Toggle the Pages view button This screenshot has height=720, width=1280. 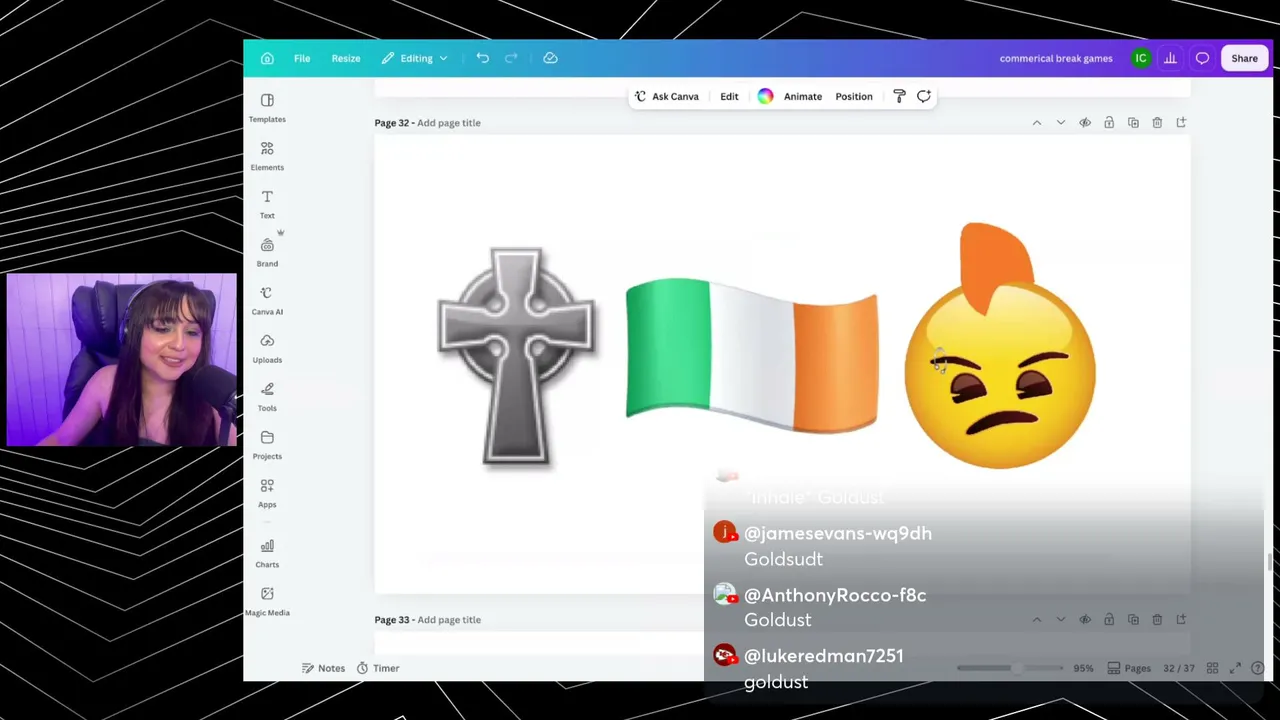point(1129,668)
